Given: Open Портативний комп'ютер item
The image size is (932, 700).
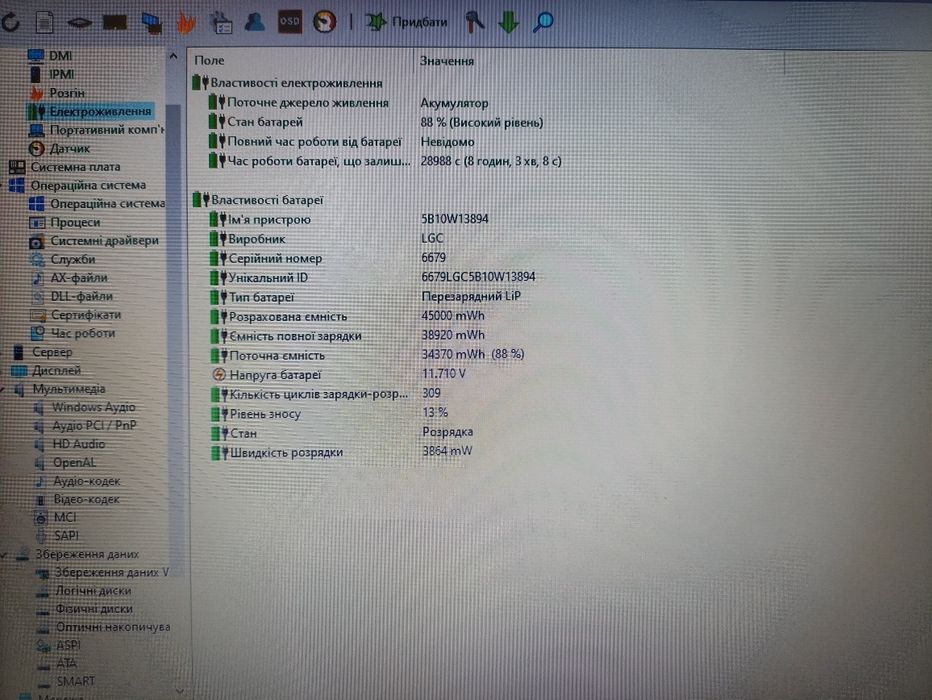Looking at the screenshot, I should pos(106,130).
